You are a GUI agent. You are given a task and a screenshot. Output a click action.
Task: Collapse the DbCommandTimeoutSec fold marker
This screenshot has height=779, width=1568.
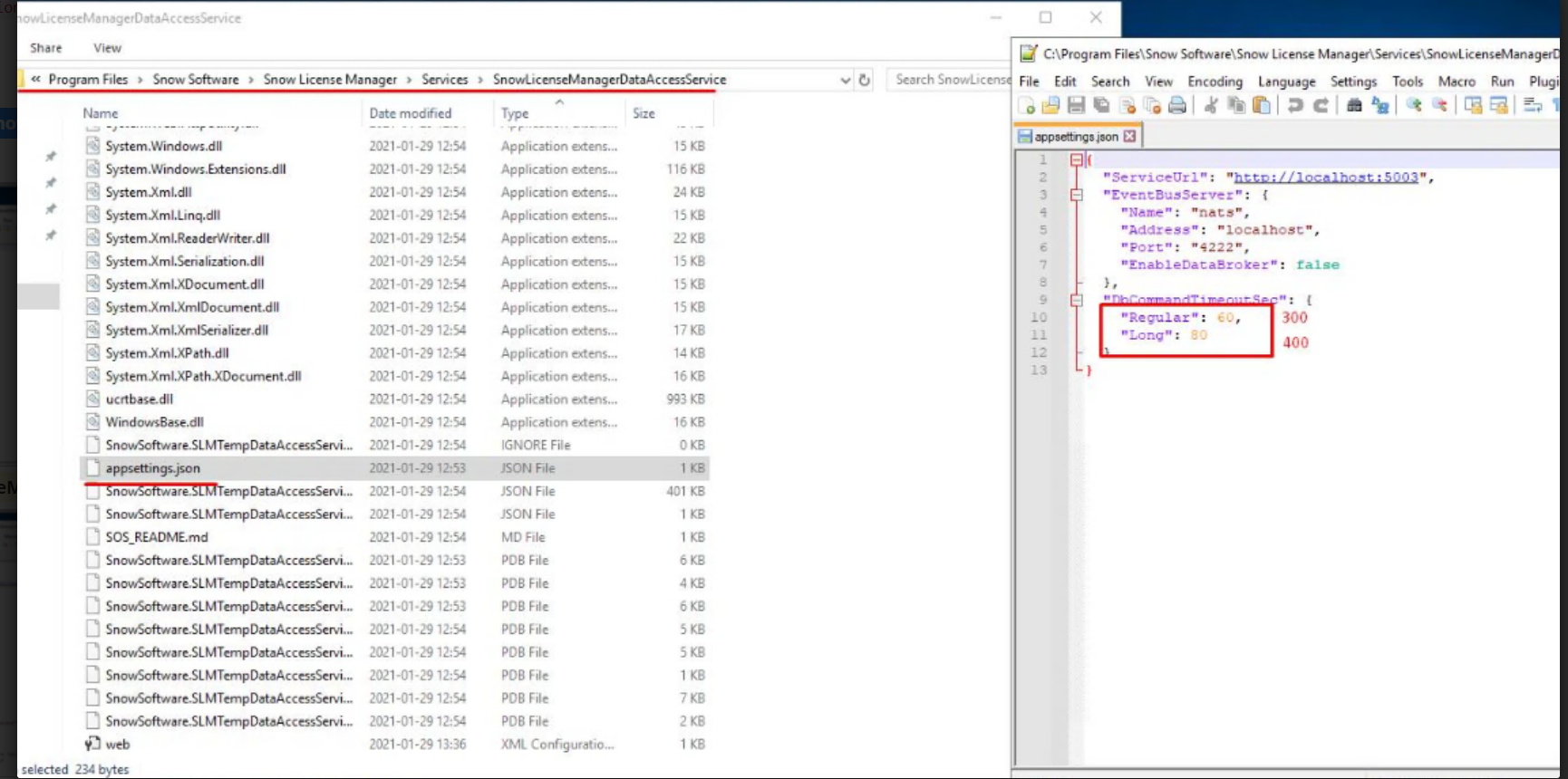(1076, 300)
